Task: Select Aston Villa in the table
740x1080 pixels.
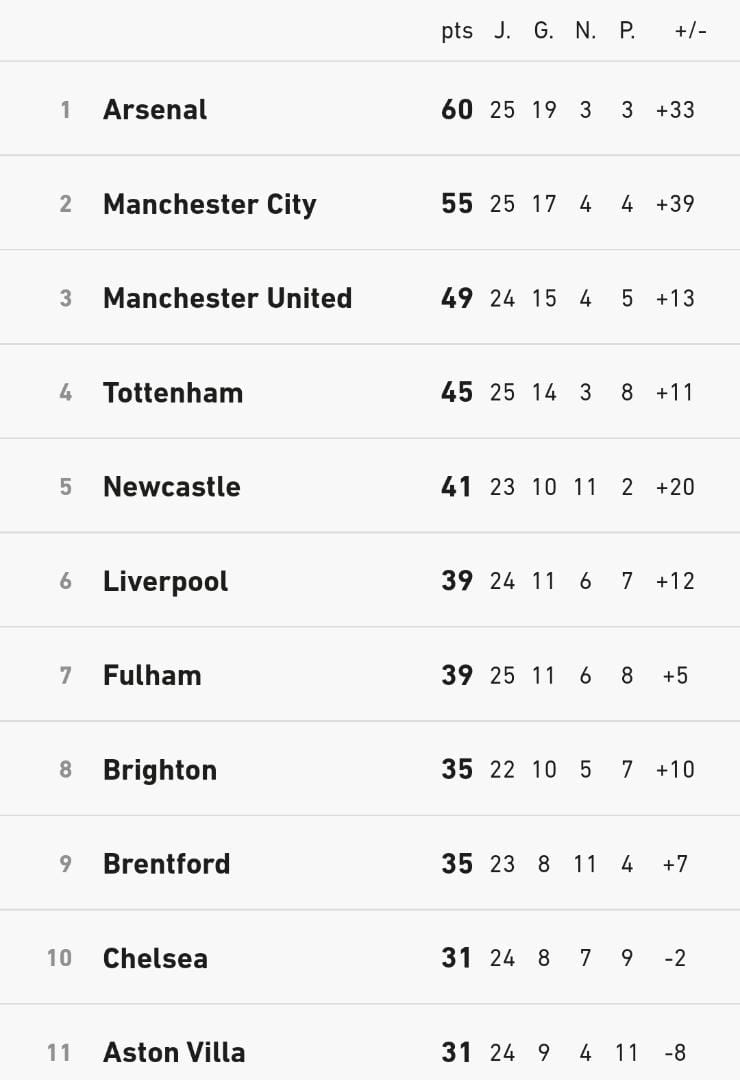Action: pos(174,1052)
